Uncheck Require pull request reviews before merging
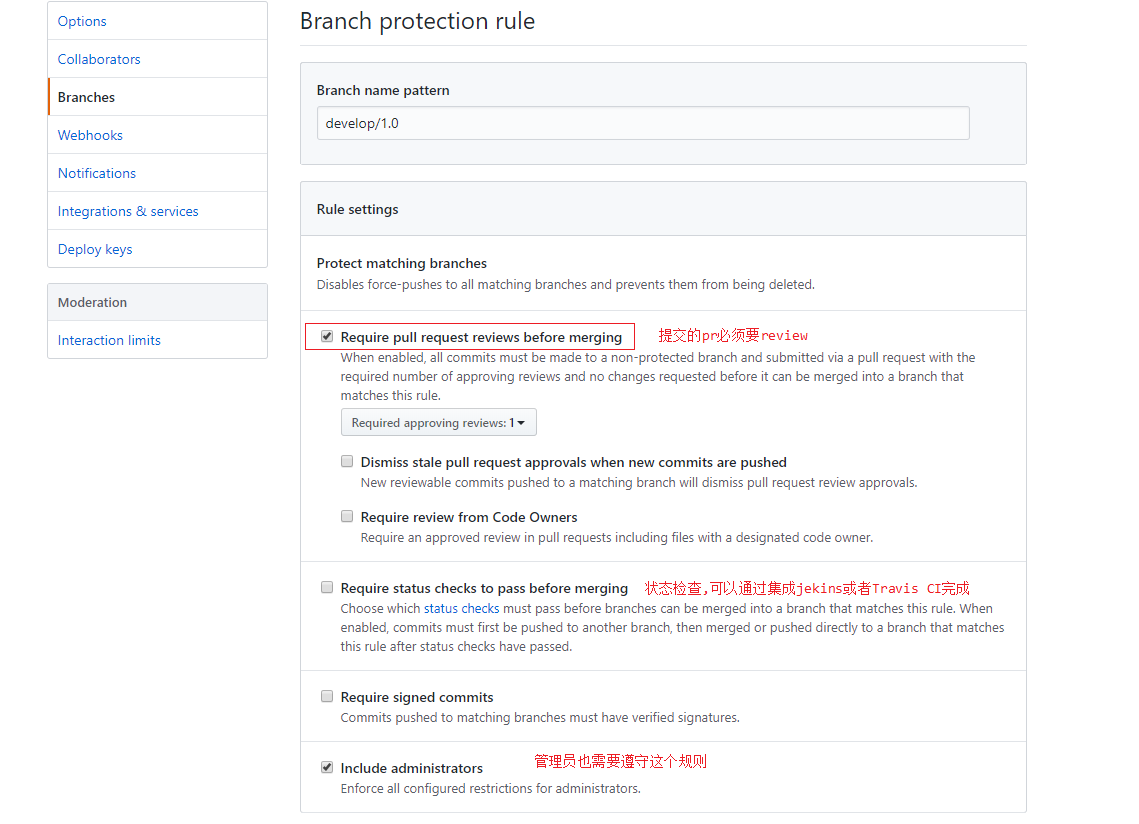The width and height of the screenshot is (1139, 824). [x=327, y=337]
